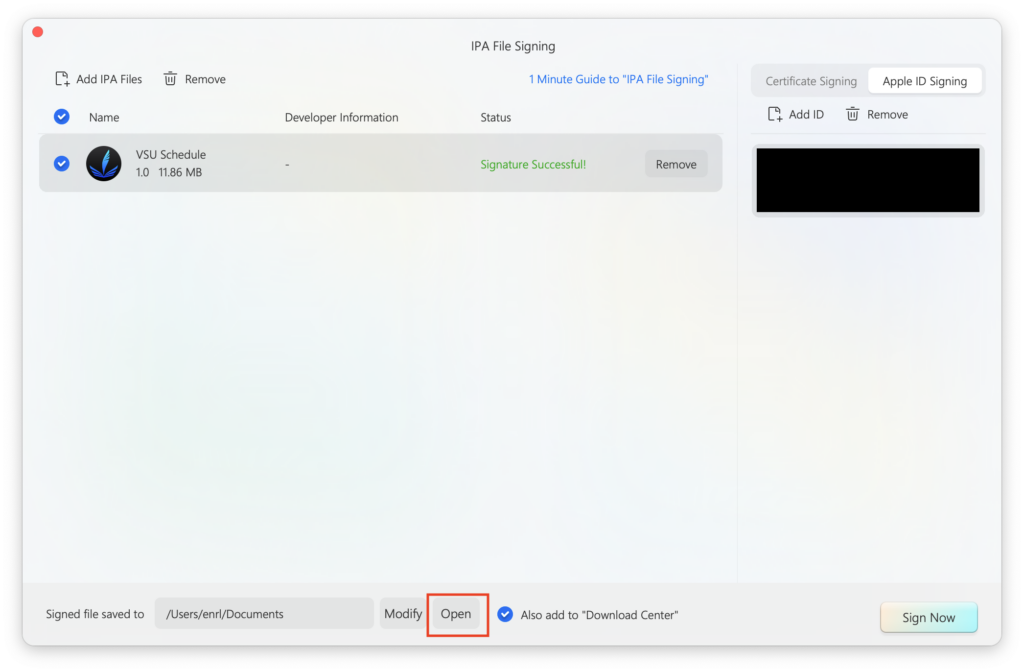The height and width of the screenshot is (672, 1024).
Task: Select the blacked-out Apple ID entry
Action: point(868,180)
